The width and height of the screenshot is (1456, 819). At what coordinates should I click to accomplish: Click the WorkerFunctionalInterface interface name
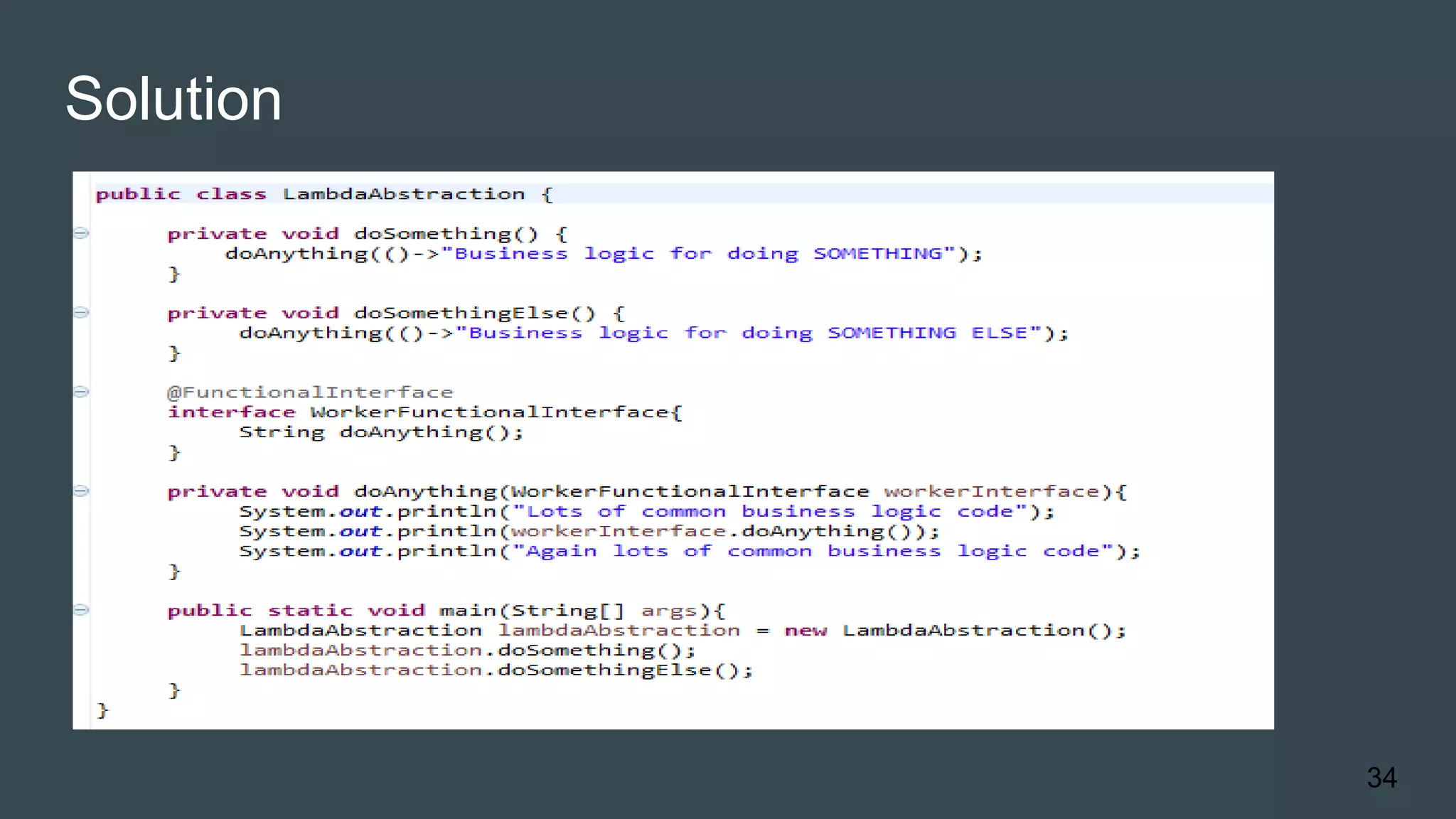pyautogui.click(x=491, y=412)
